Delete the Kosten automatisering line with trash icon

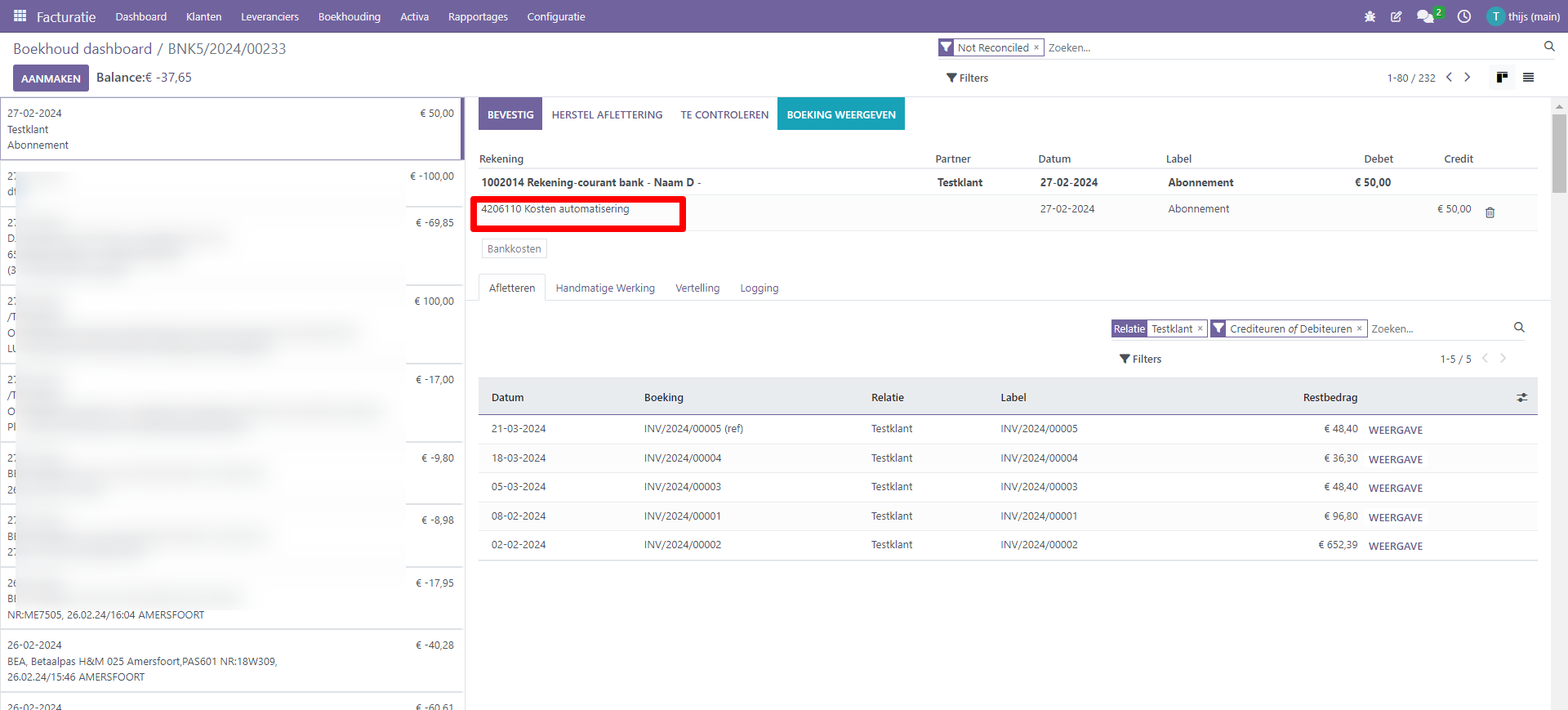coord(1490,212)
